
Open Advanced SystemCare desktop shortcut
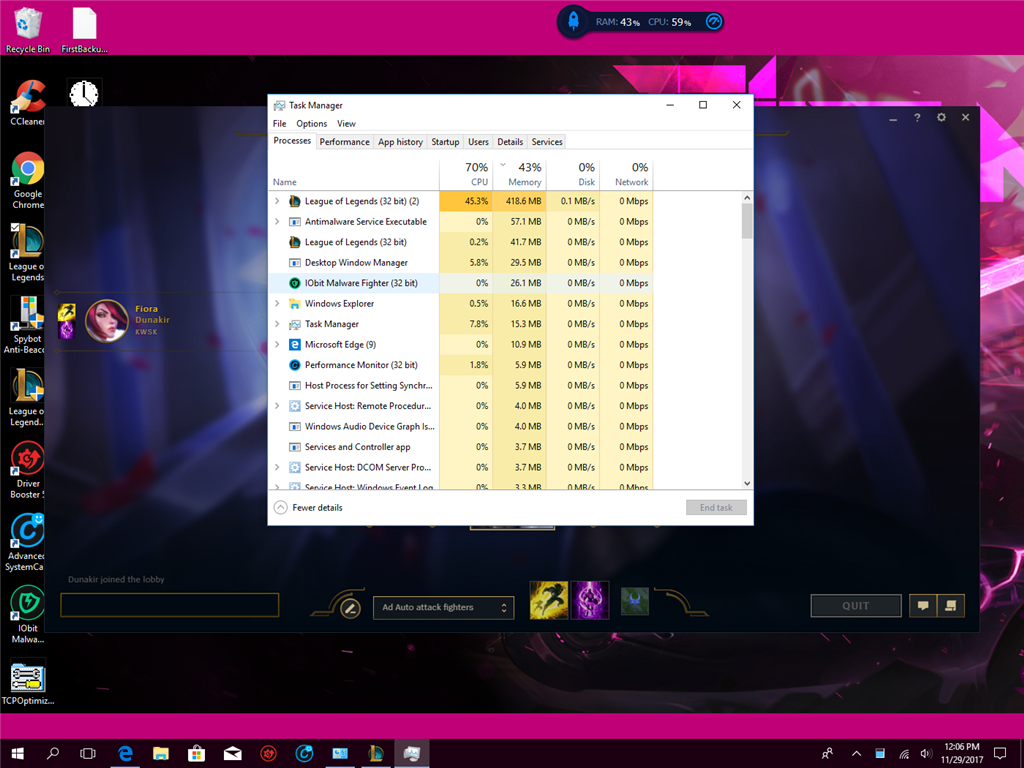point(26,542)
